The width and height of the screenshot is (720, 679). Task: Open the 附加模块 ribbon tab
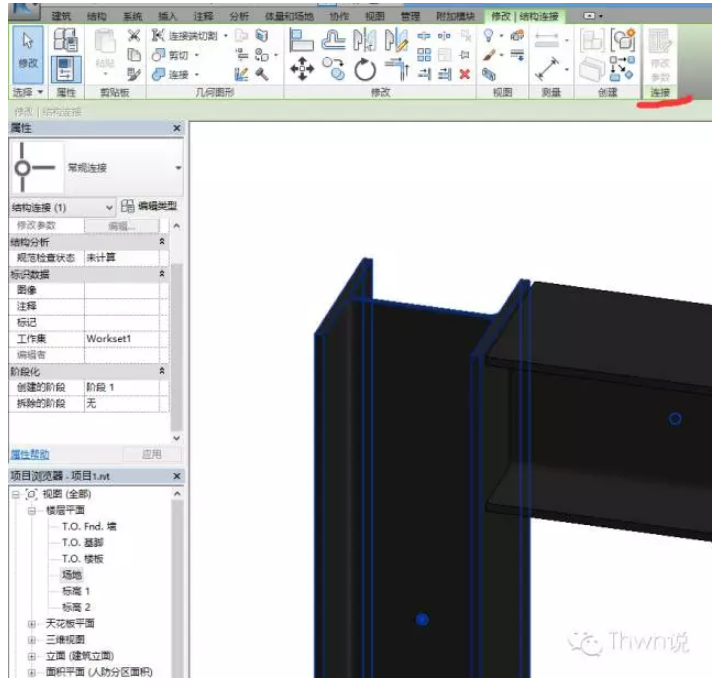point(455,16)
